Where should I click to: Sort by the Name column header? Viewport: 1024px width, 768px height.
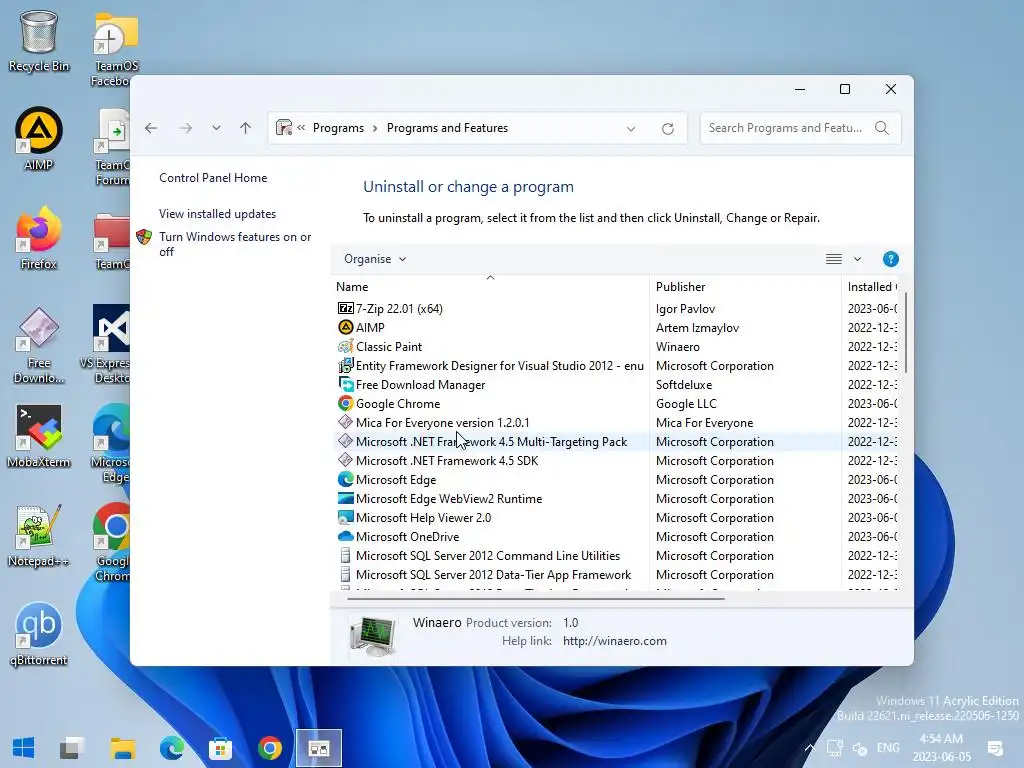(x=491, y=287)
